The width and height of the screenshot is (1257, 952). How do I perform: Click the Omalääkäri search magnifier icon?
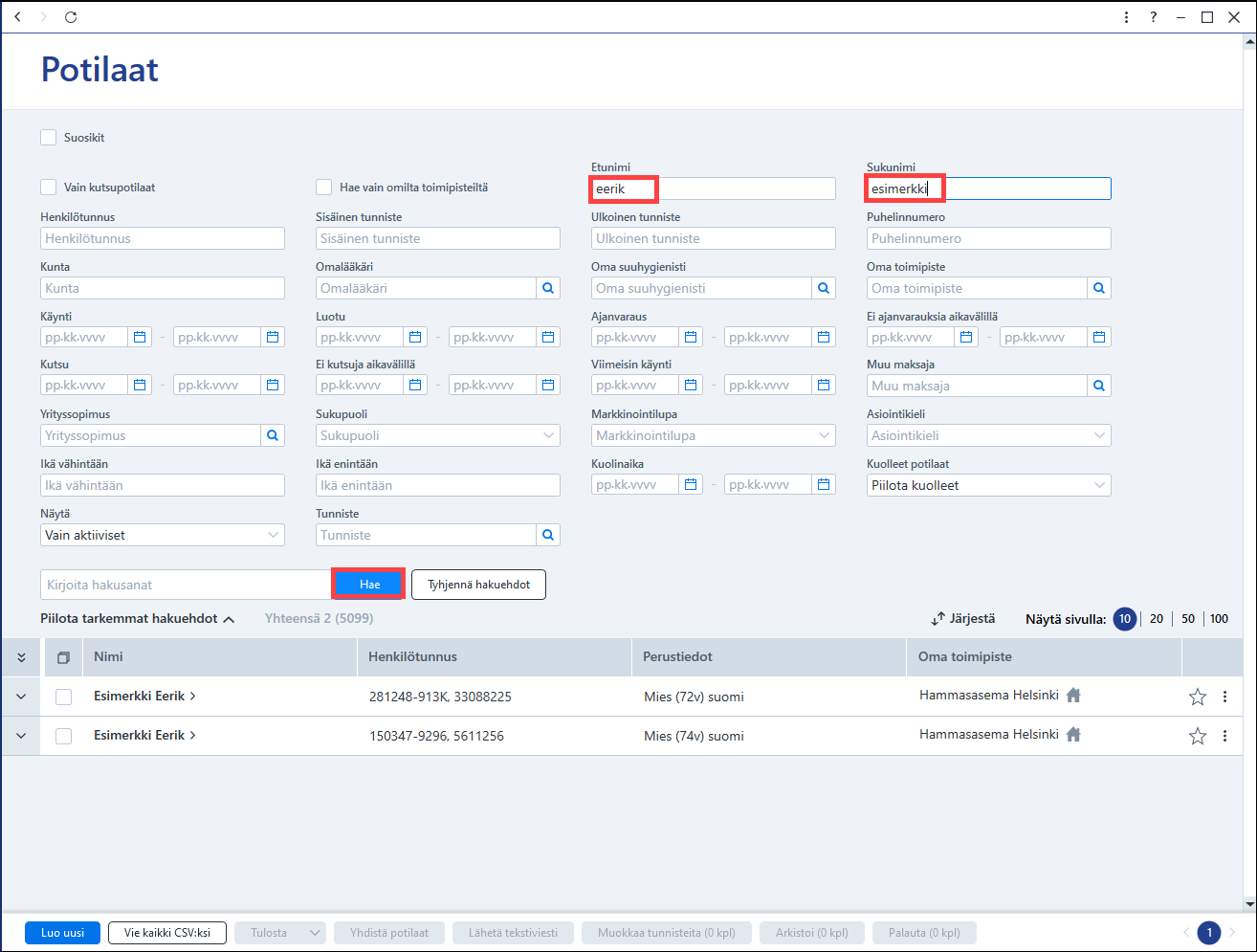(548, 288)
